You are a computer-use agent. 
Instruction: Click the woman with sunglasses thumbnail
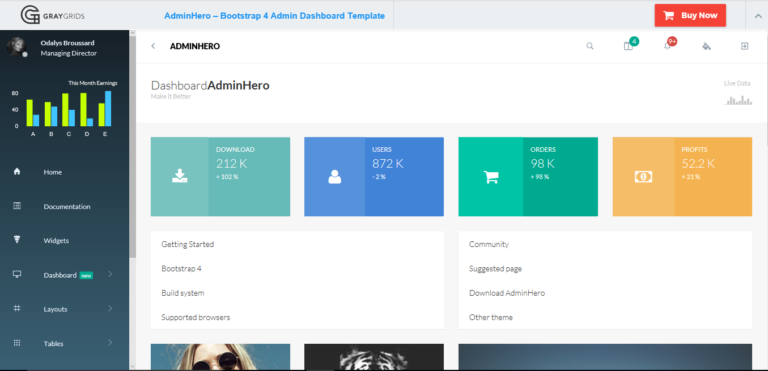220,357
